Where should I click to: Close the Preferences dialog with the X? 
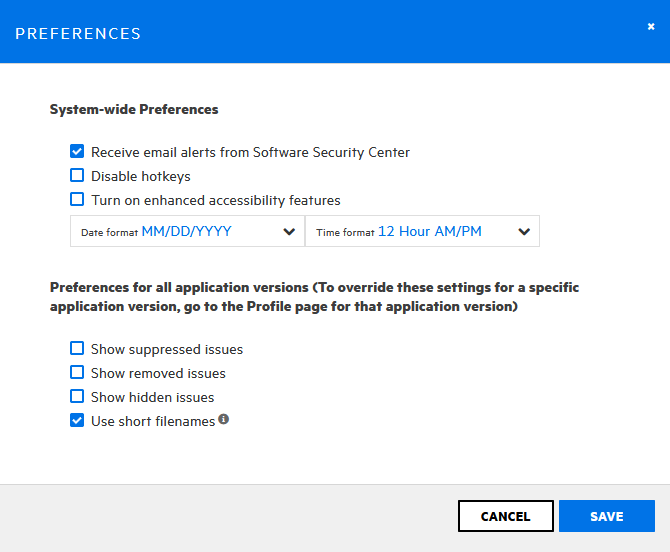point(651,27)
